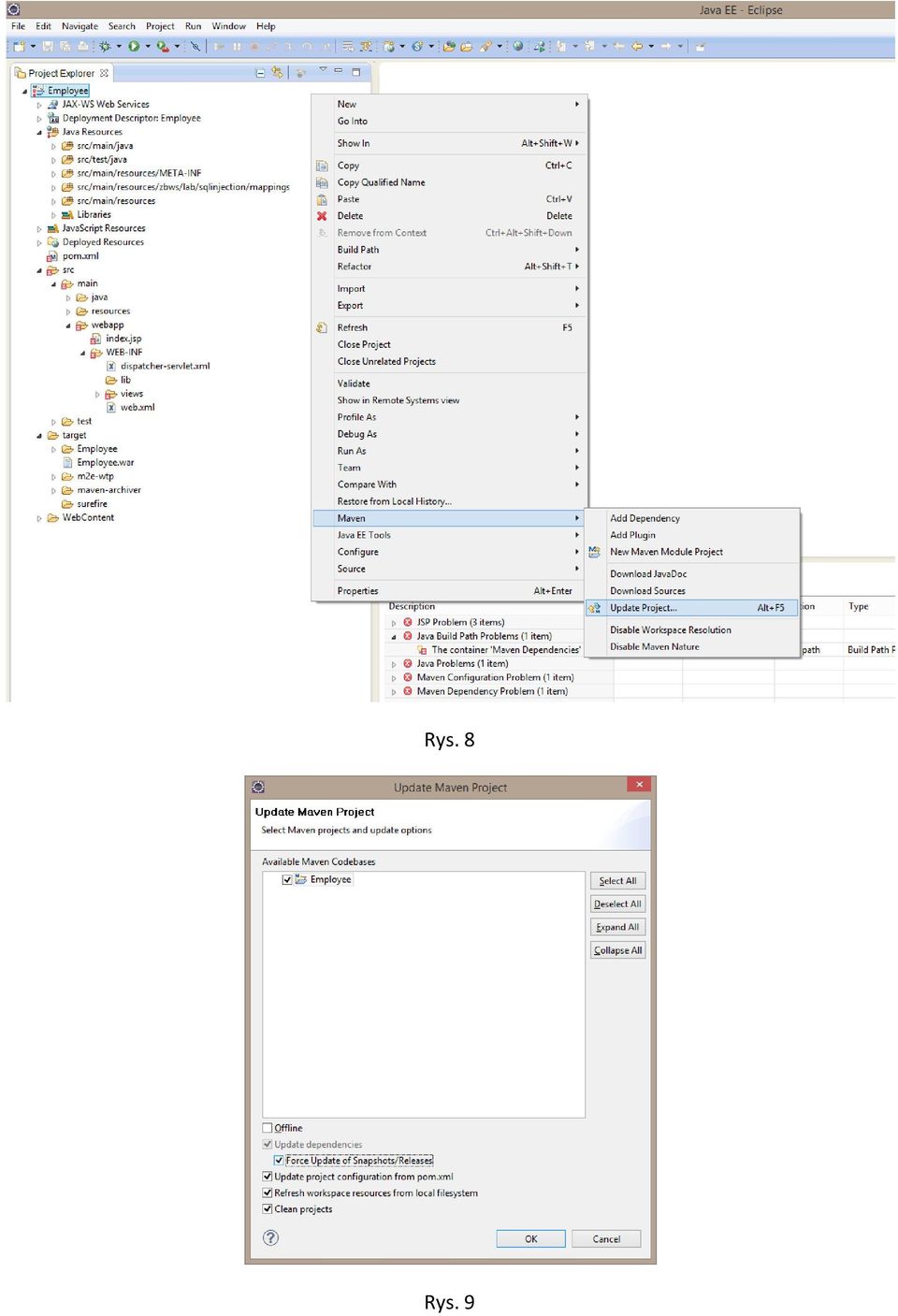This screenshot has width=898, height=1316.
Task: Click the pom.xml file icon in tree
Action: tap(52, 256)
